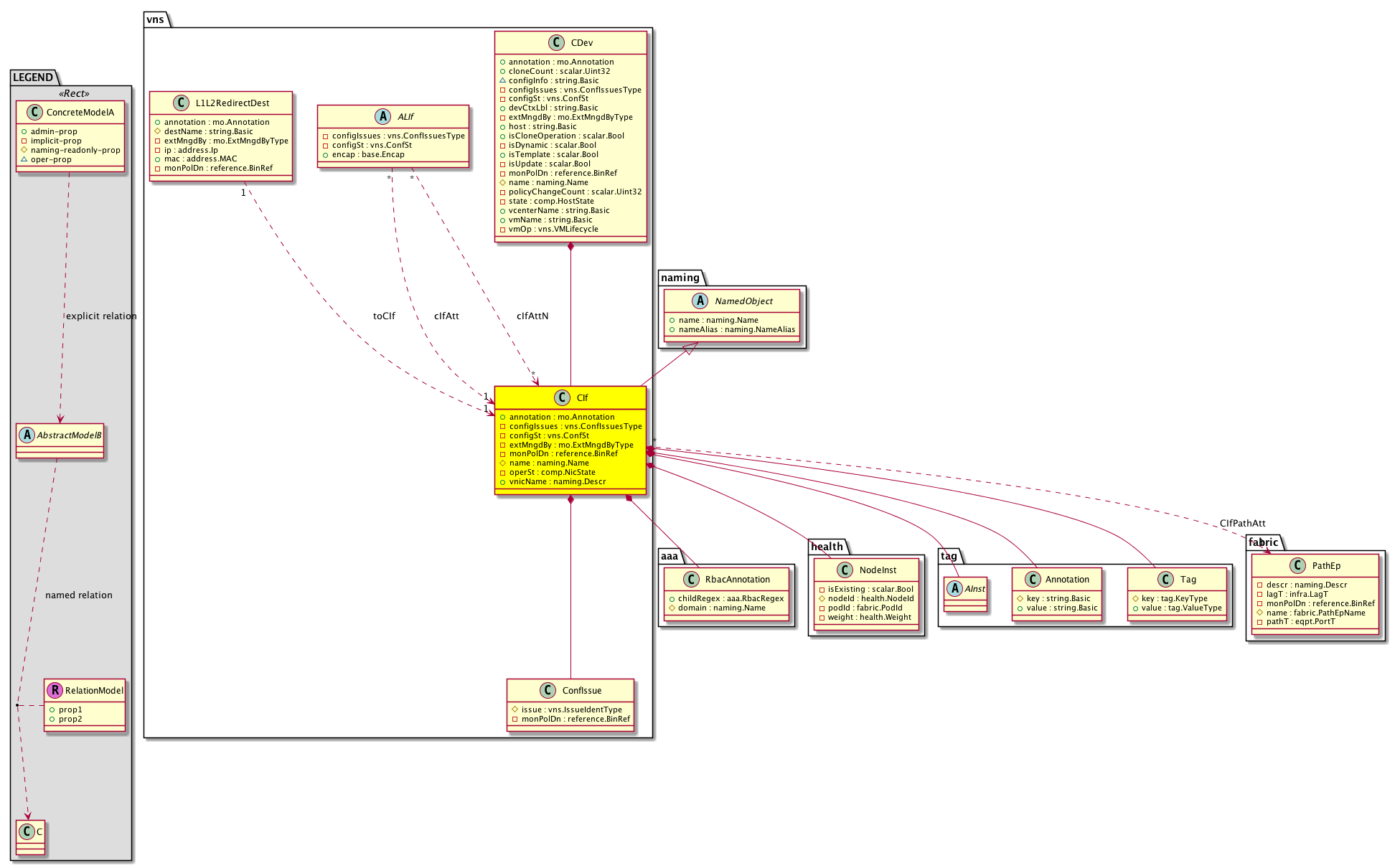Click the naming package tab label
Image resolution: width=1400 pixels, height=868 pixels.
click(680, 278)
